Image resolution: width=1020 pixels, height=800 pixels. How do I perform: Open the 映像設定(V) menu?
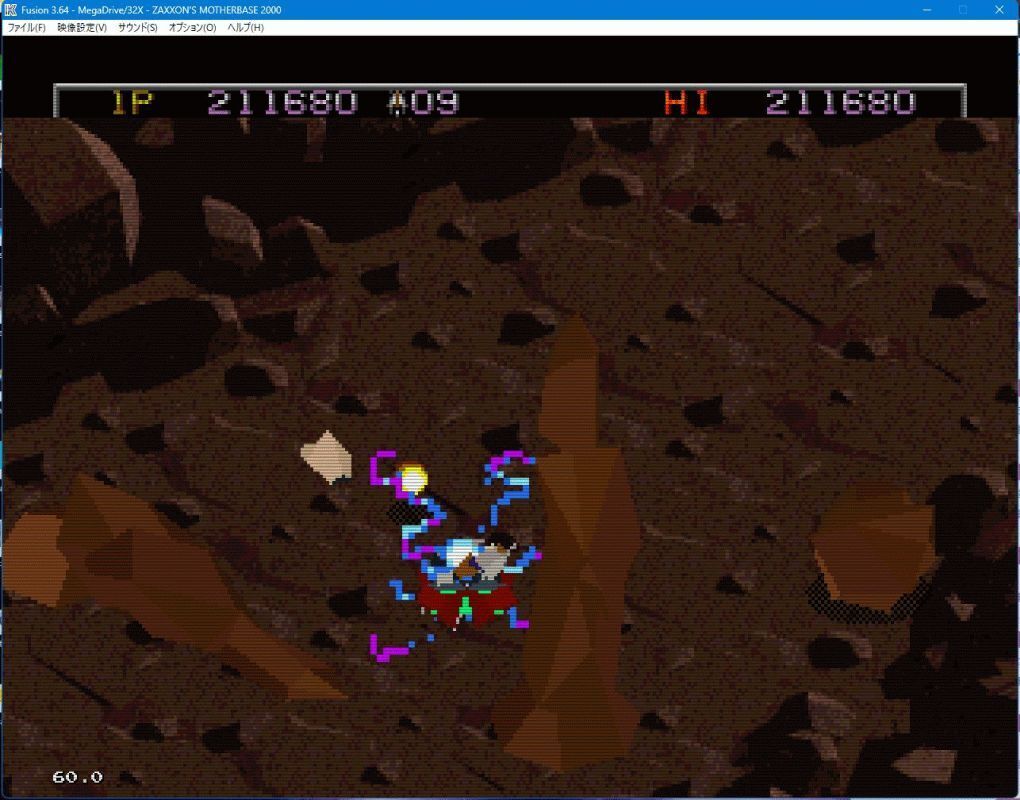(x=82, y=28)
